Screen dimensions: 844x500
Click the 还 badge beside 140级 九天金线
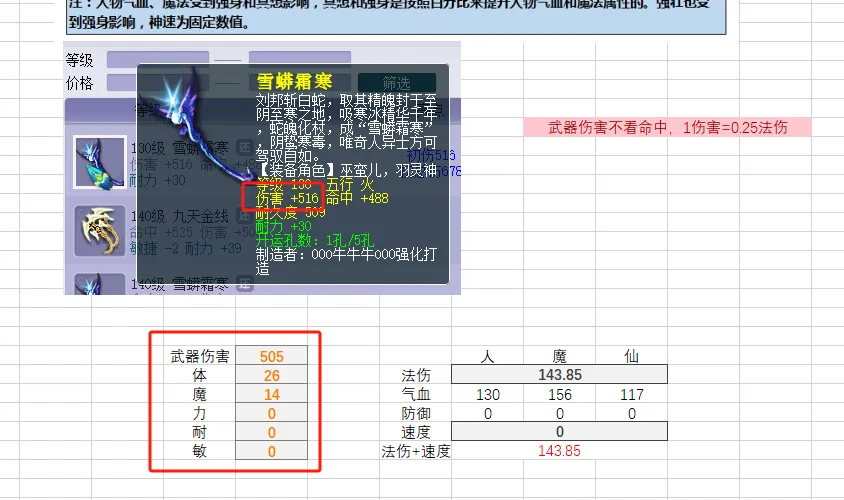coord(245,216)
